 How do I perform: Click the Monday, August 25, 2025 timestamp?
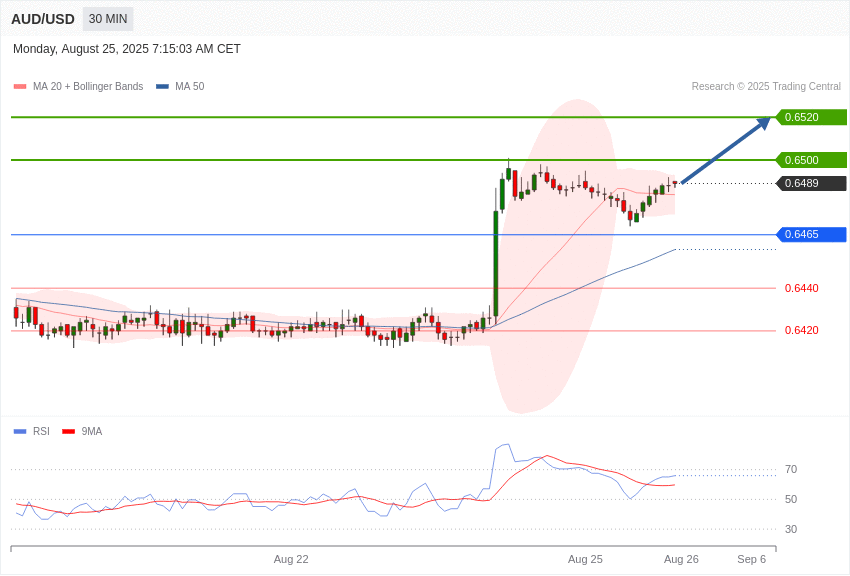pyautogui.click(x=126, y=49)
